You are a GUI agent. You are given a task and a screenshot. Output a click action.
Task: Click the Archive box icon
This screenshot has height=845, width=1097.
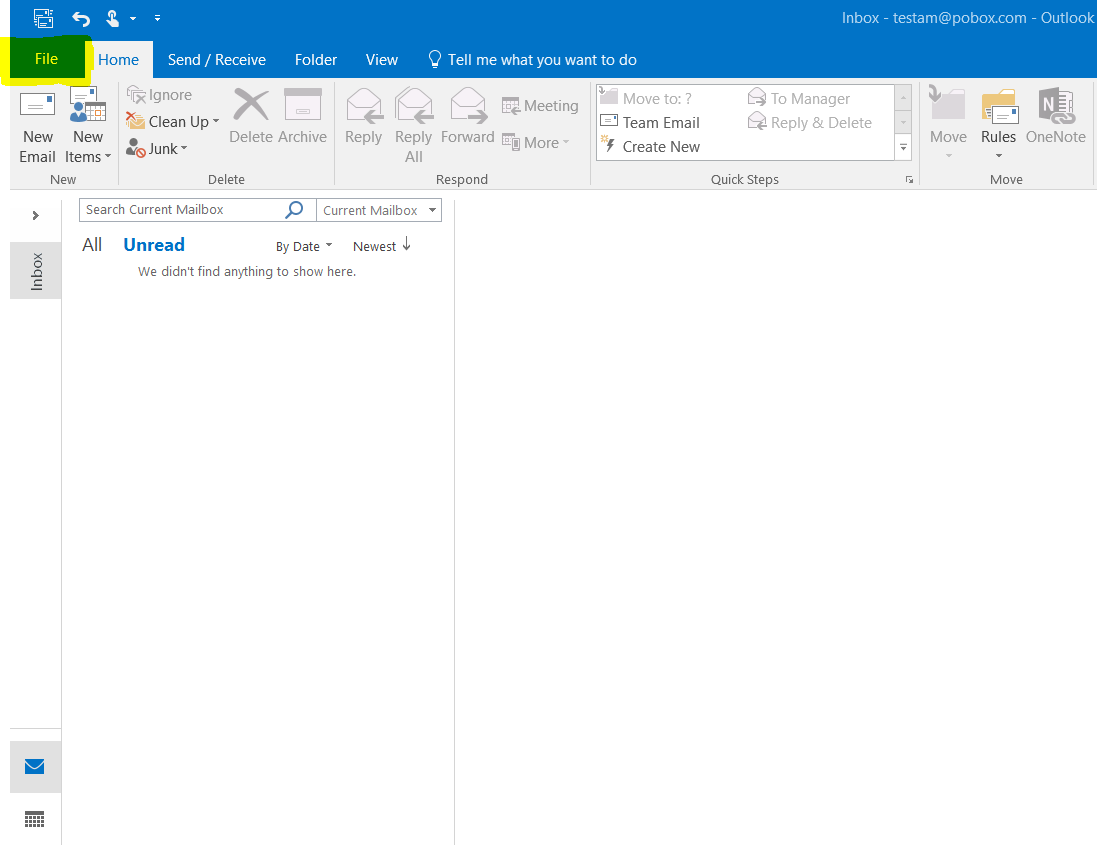[302, 106]
